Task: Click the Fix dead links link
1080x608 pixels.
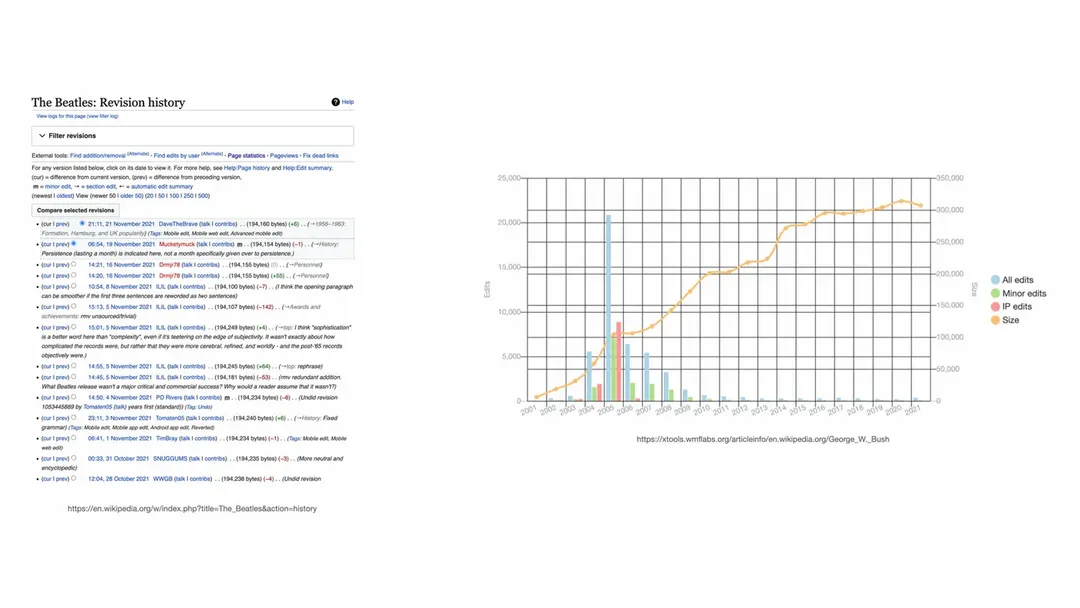Action: [x=321, y=156]
